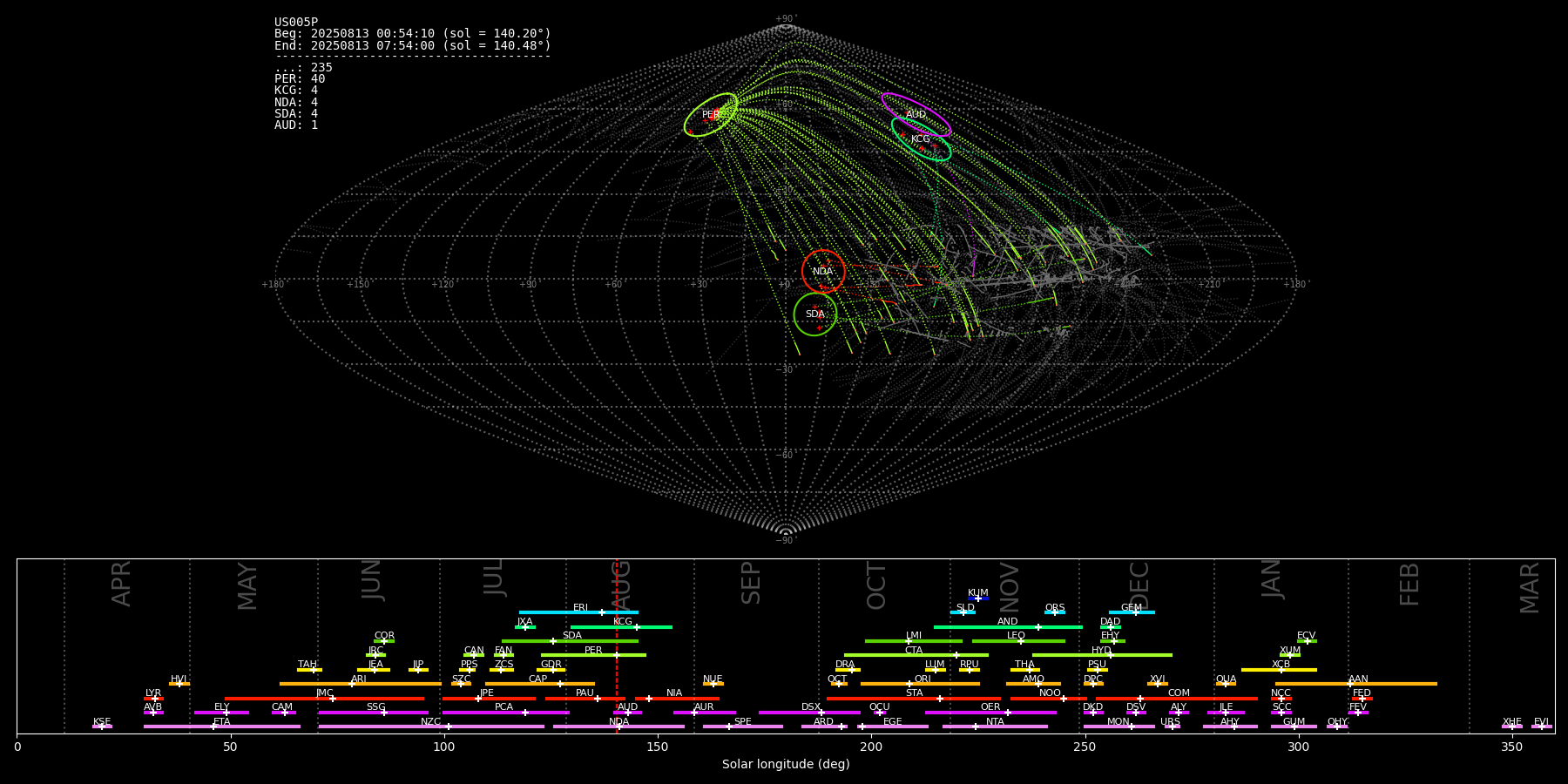
Task: Click the HYD shower bar
Action: point(1102,655)
